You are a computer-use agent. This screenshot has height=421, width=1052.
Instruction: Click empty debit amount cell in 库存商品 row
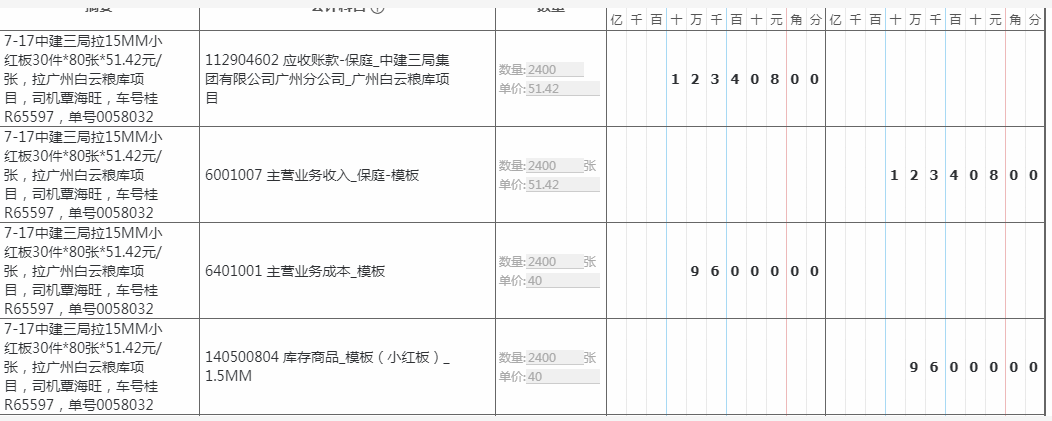[x=716, y=367]
